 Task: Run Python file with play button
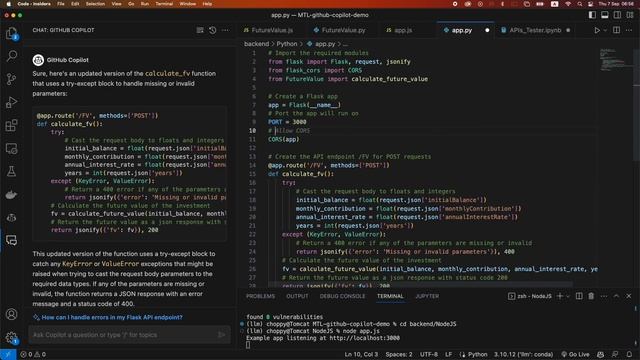point(597,30)
